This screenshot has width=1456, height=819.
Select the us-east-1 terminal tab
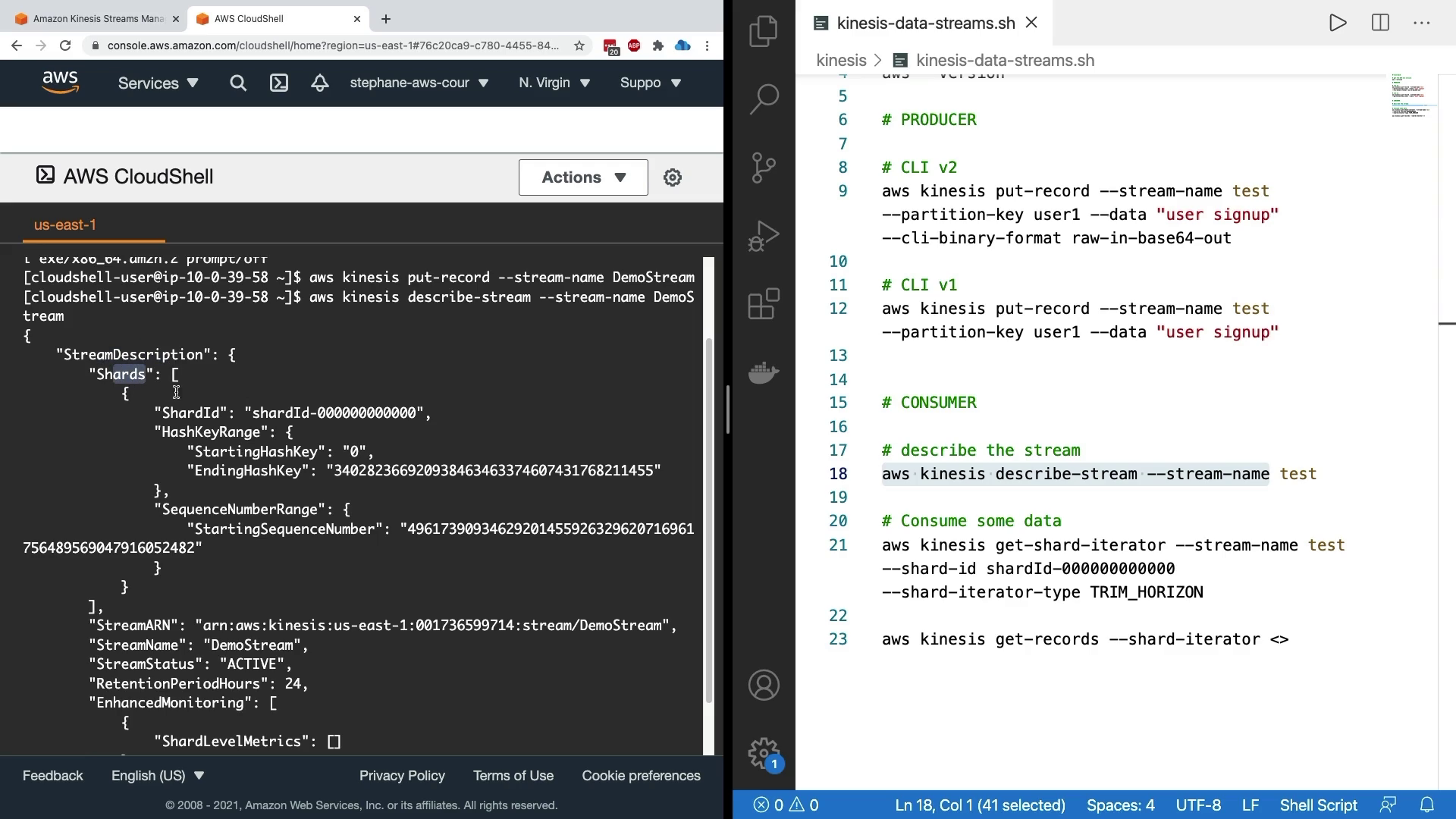(x=65, y=225)
